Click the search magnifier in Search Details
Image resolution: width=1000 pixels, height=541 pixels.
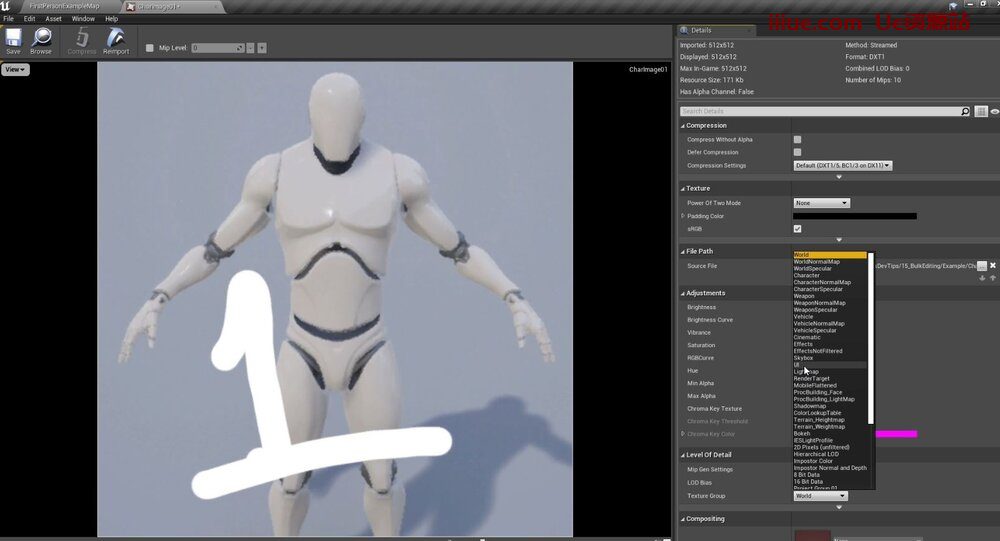pos(965,112)
